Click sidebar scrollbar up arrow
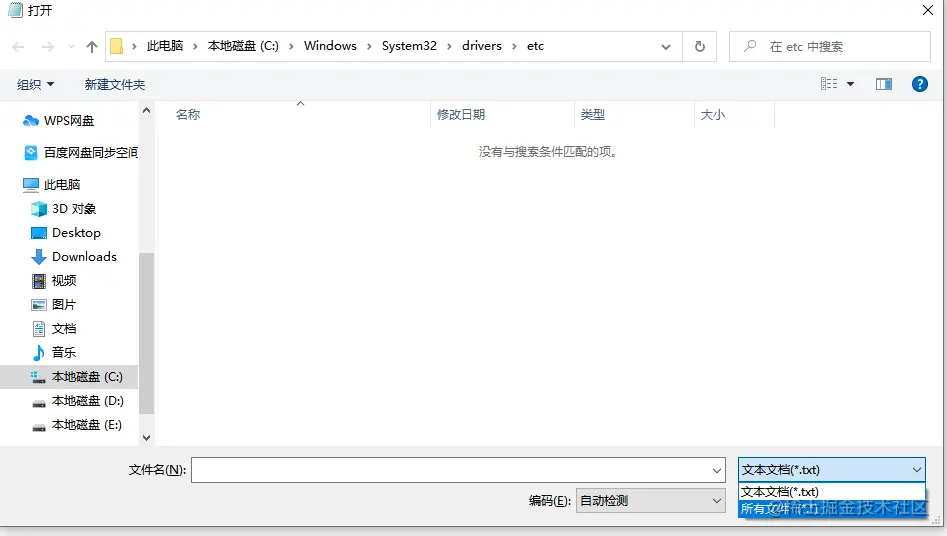This screenshot has height=536, width=947. 146,111
